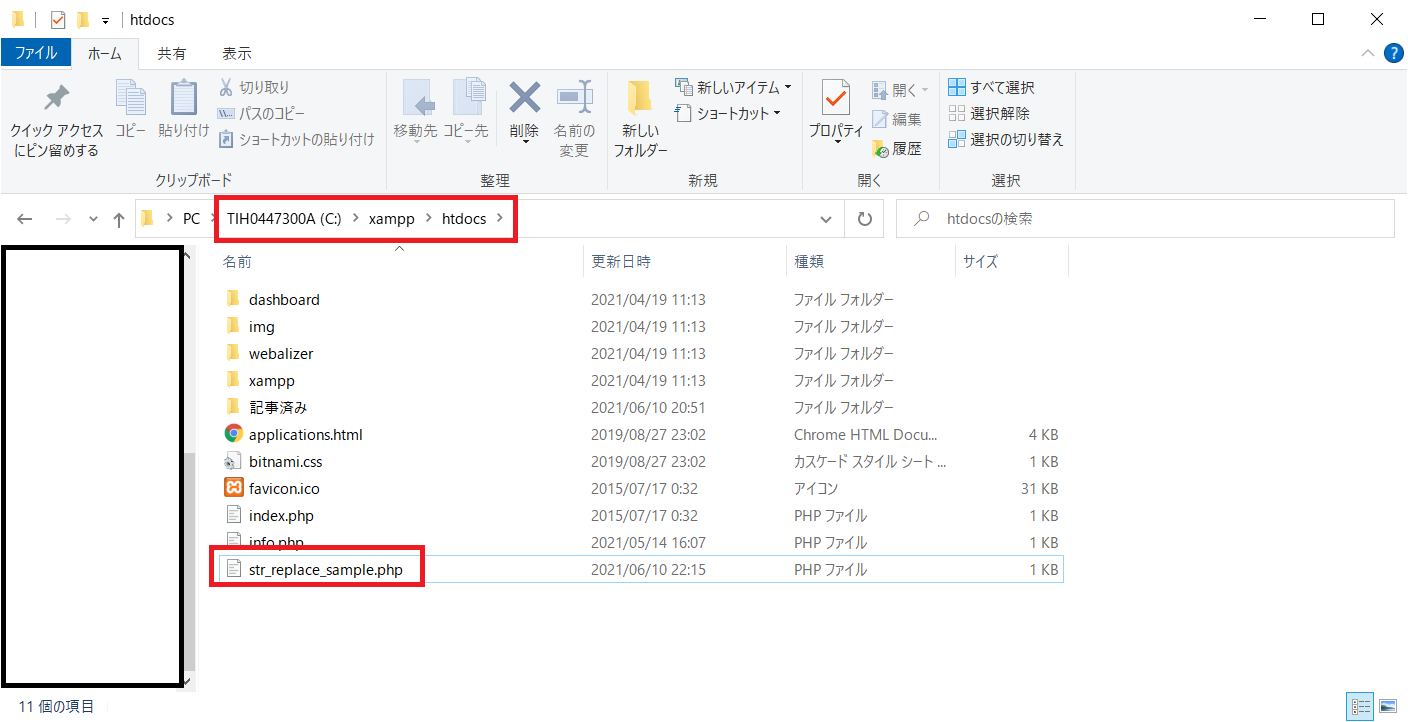
Task: Switch to the View tab
Action: (x=237, y=53)
